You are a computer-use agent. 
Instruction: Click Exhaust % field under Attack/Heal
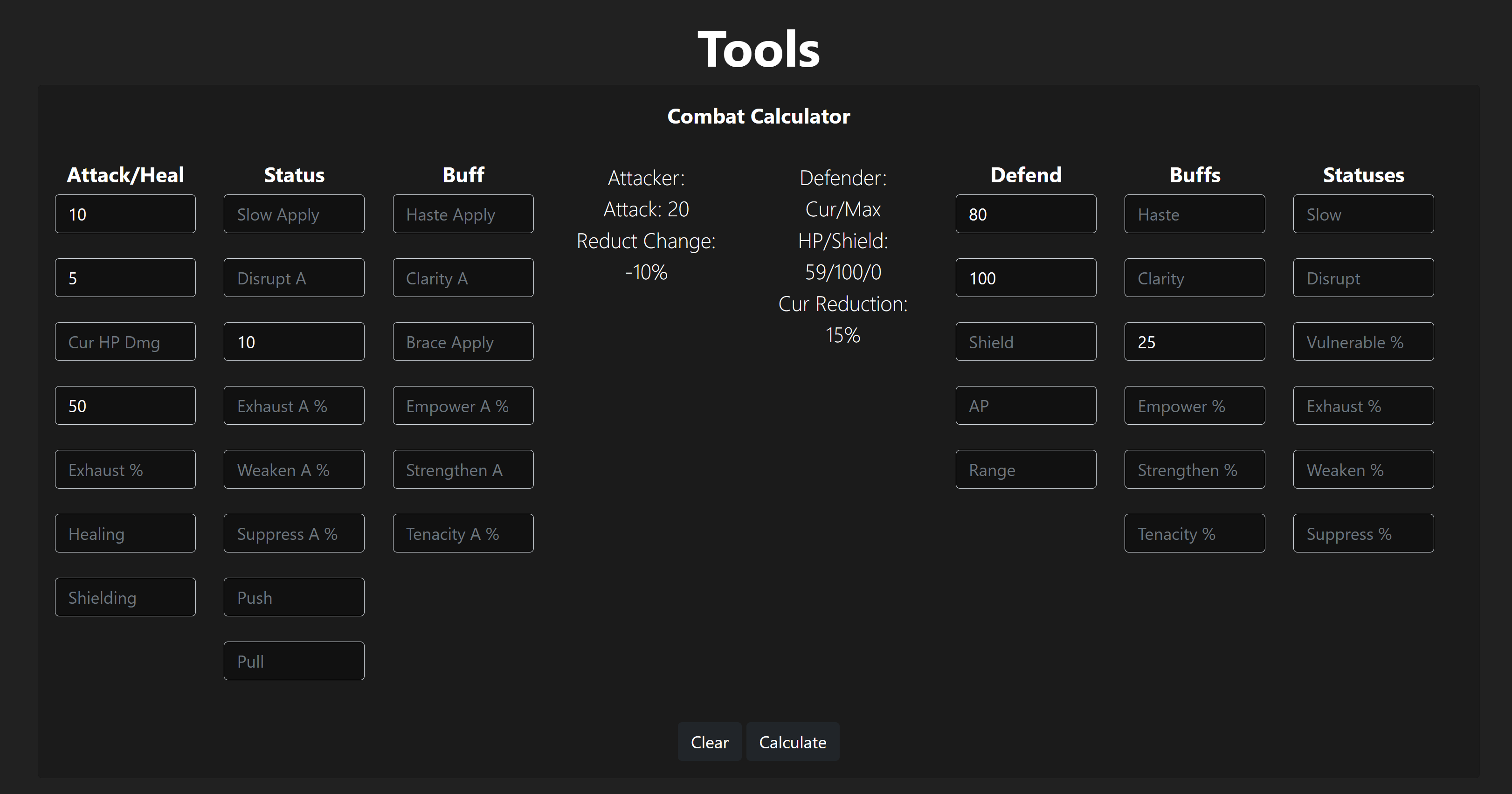pyautogui.click(x=125, y=469)
